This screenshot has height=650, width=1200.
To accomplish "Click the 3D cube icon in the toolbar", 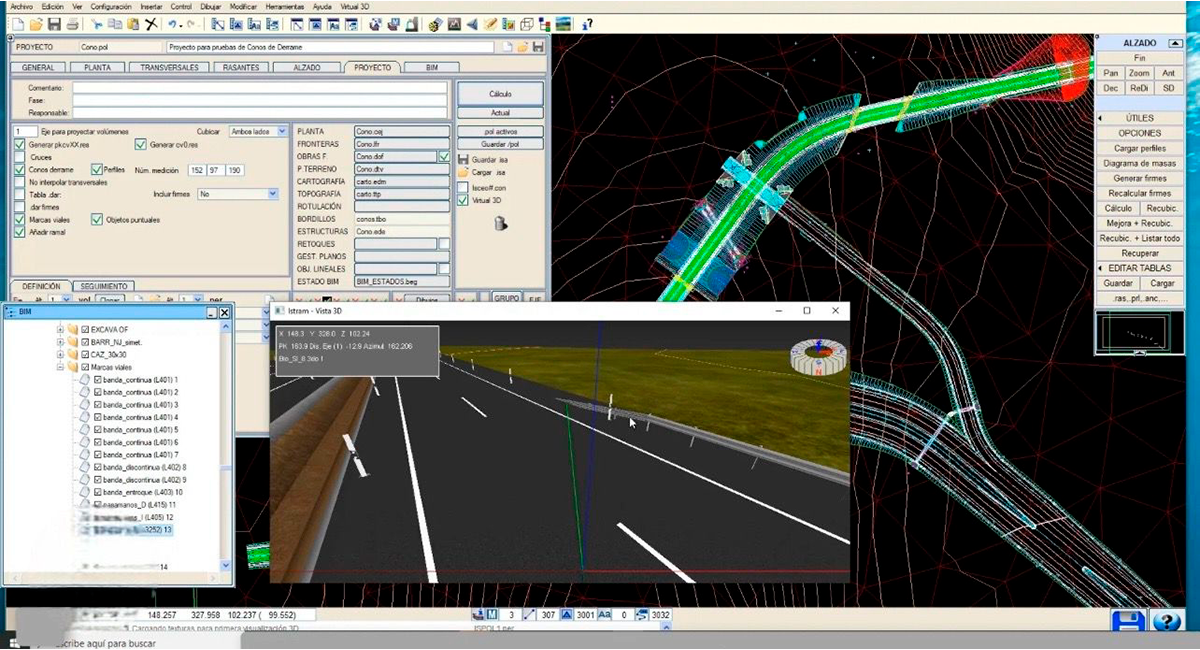I will coord(528,23).
